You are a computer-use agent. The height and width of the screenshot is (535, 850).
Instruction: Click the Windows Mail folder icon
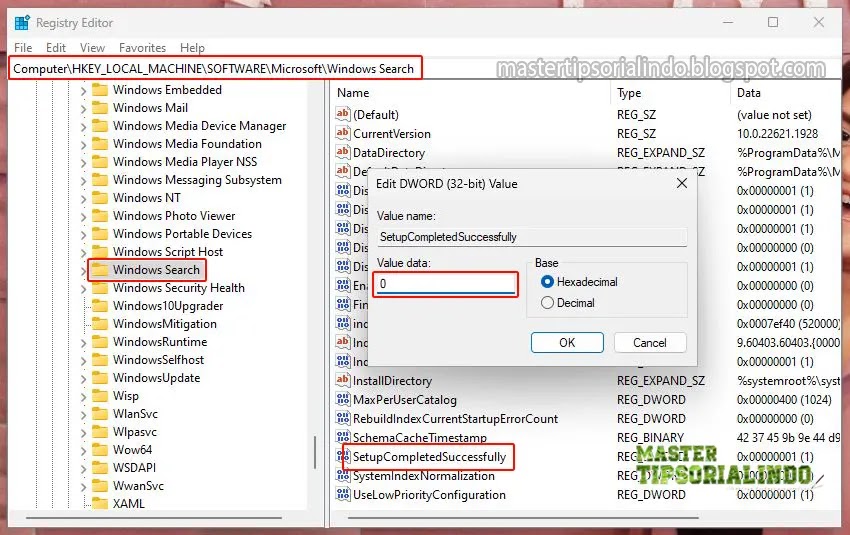tap(100, 107)
